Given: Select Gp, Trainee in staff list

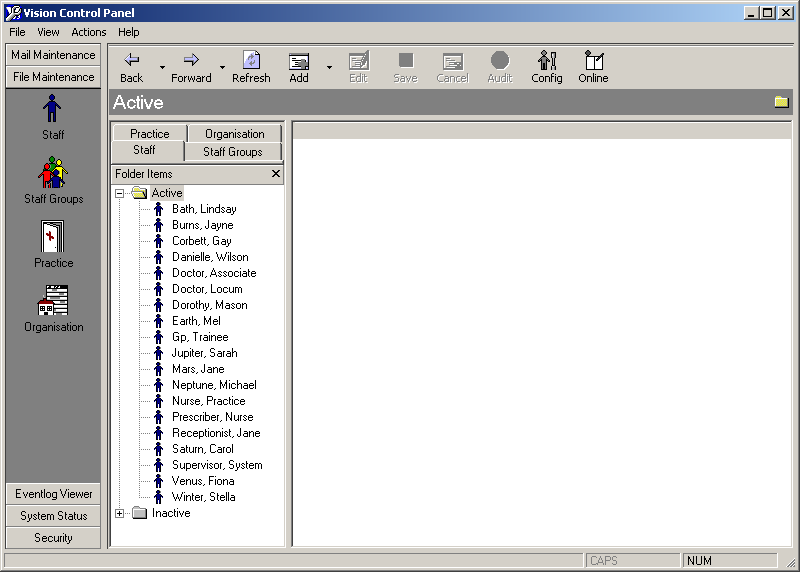Looking at the screenshot, I should point(200,337).
